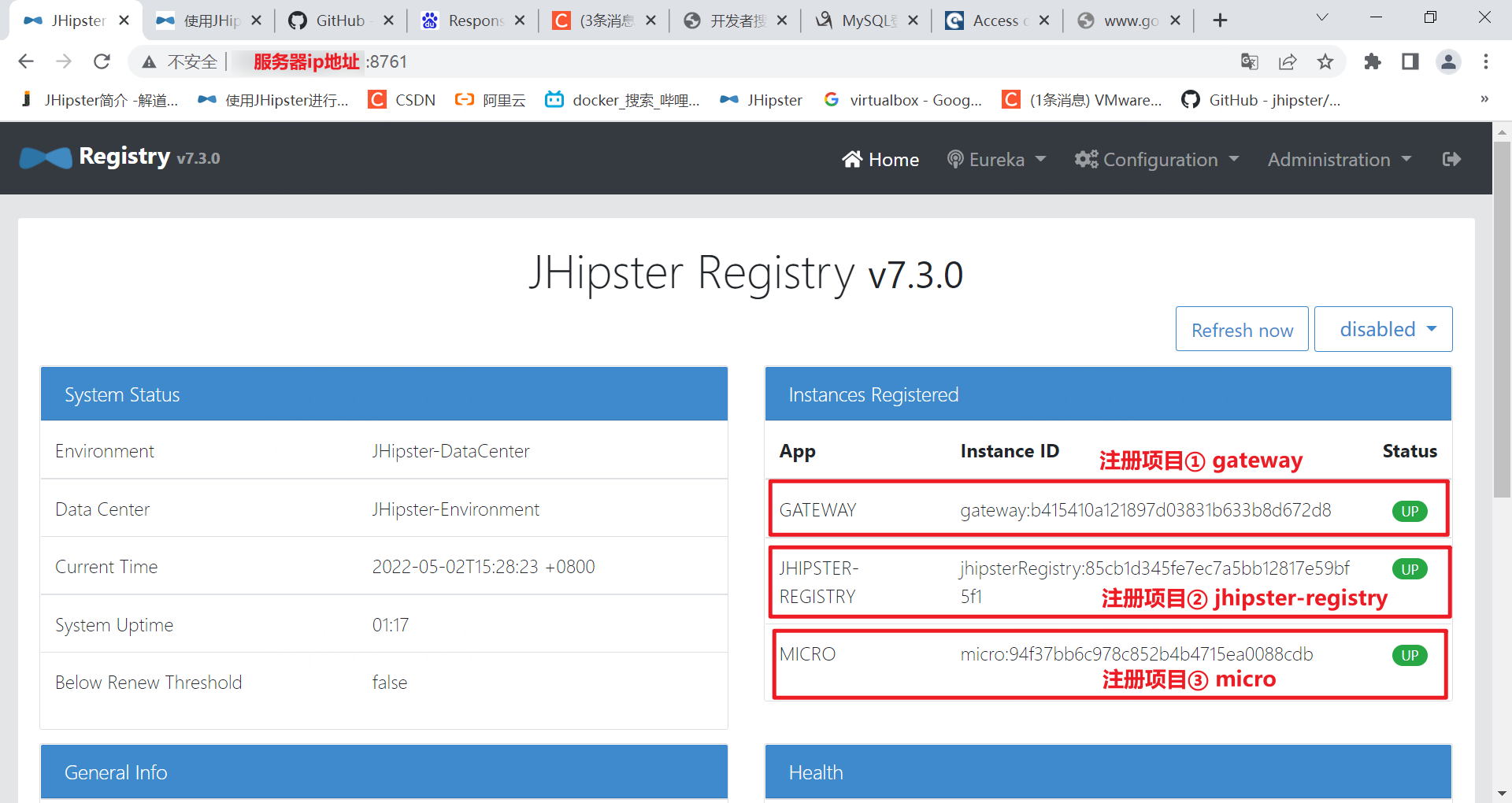The height and width of the screenshot is (803, 1512).
Task: Open the docker_搜索 bilibili bookmark
Action: pos(623,100)
